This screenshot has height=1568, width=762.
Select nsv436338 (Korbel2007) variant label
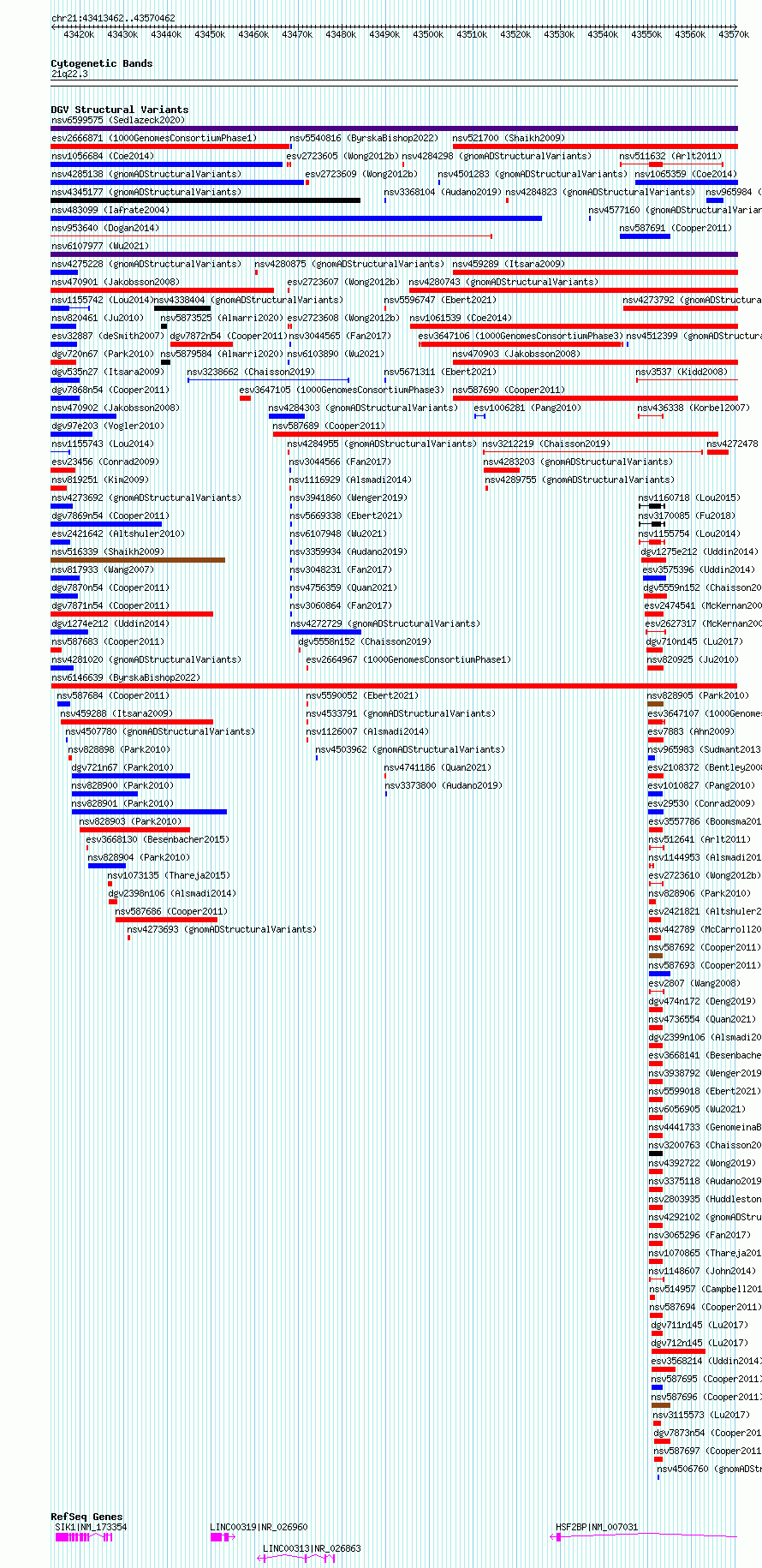click(x=694, y=408)
